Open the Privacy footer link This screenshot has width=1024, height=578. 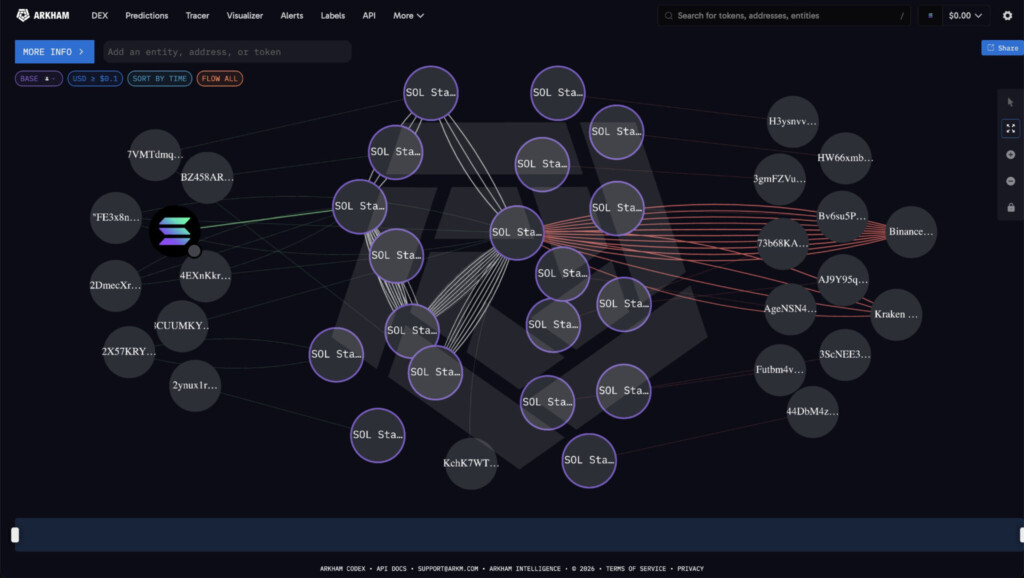[690, 569]
